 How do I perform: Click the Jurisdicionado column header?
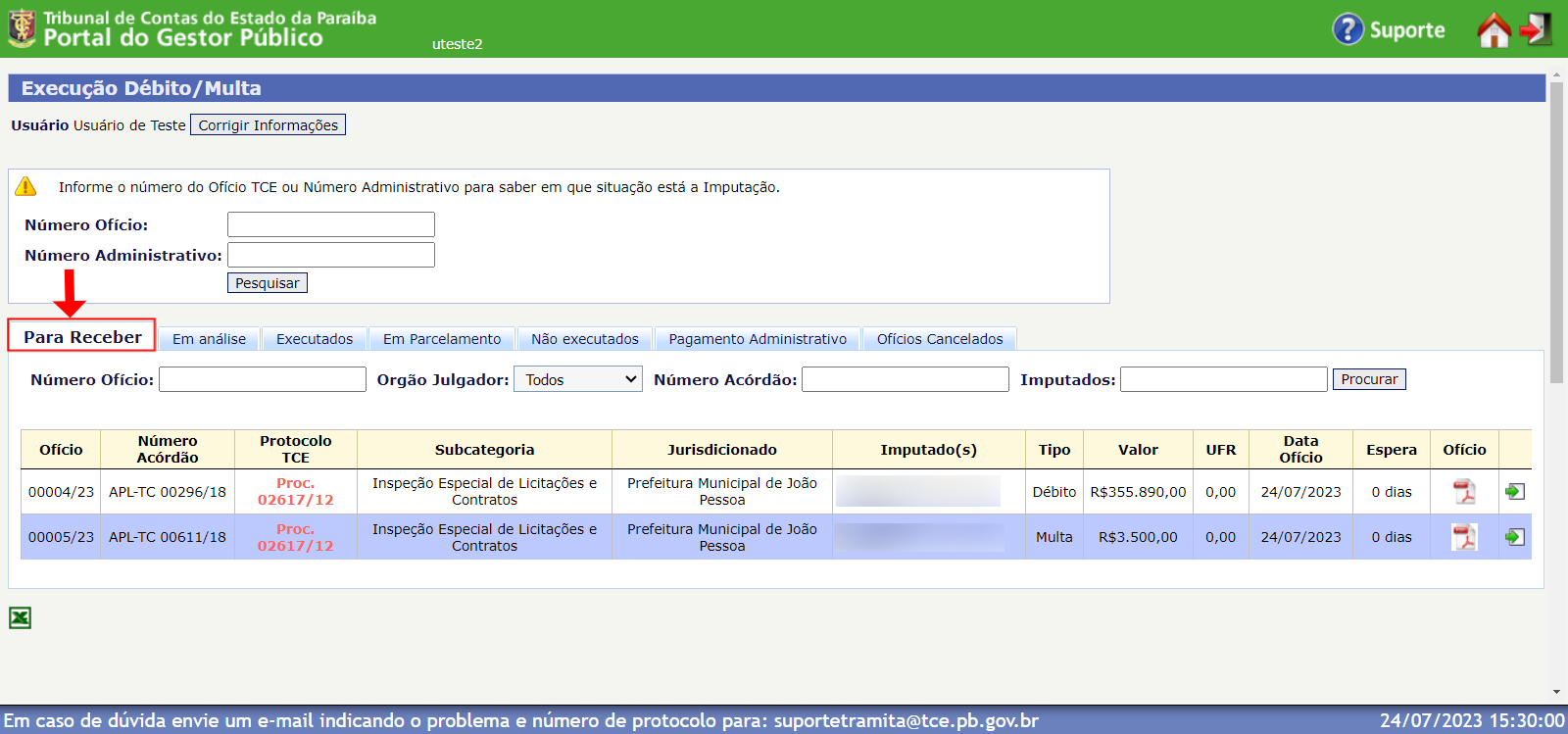[722, 450]
